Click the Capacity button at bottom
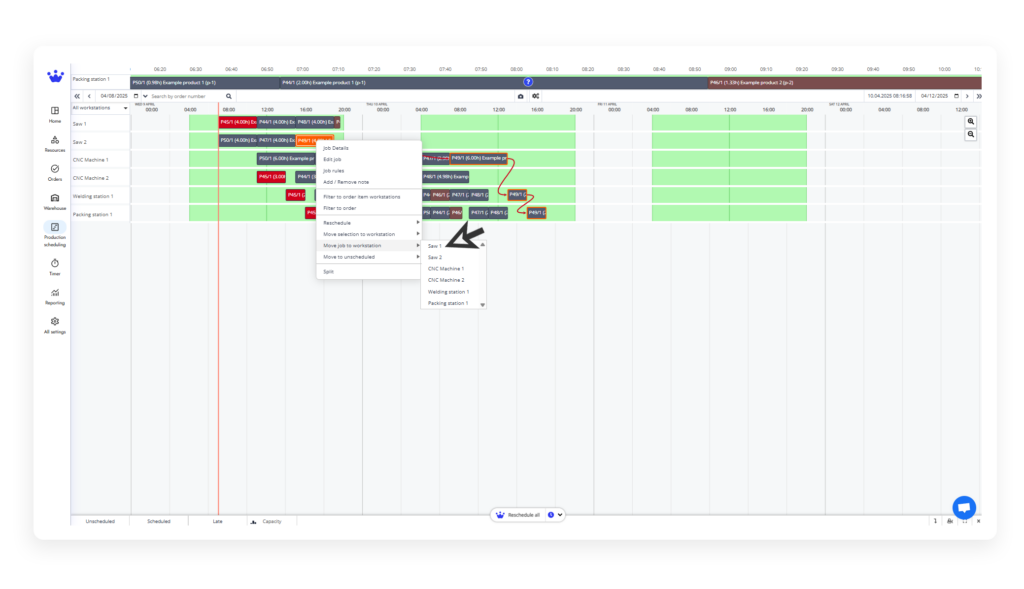Viewport: 1024px width, 589px height. coord(270,521)
